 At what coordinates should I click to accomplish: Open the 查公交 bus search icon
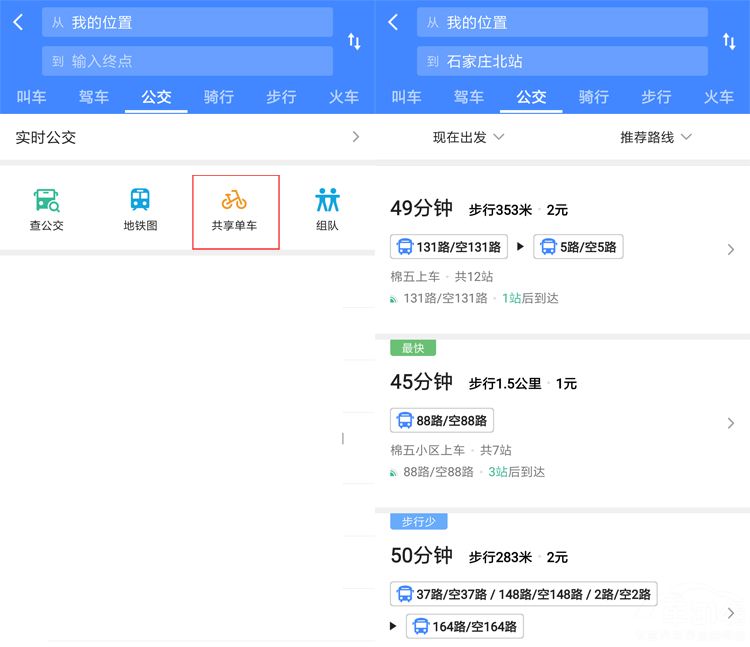(x=46, y=210)
